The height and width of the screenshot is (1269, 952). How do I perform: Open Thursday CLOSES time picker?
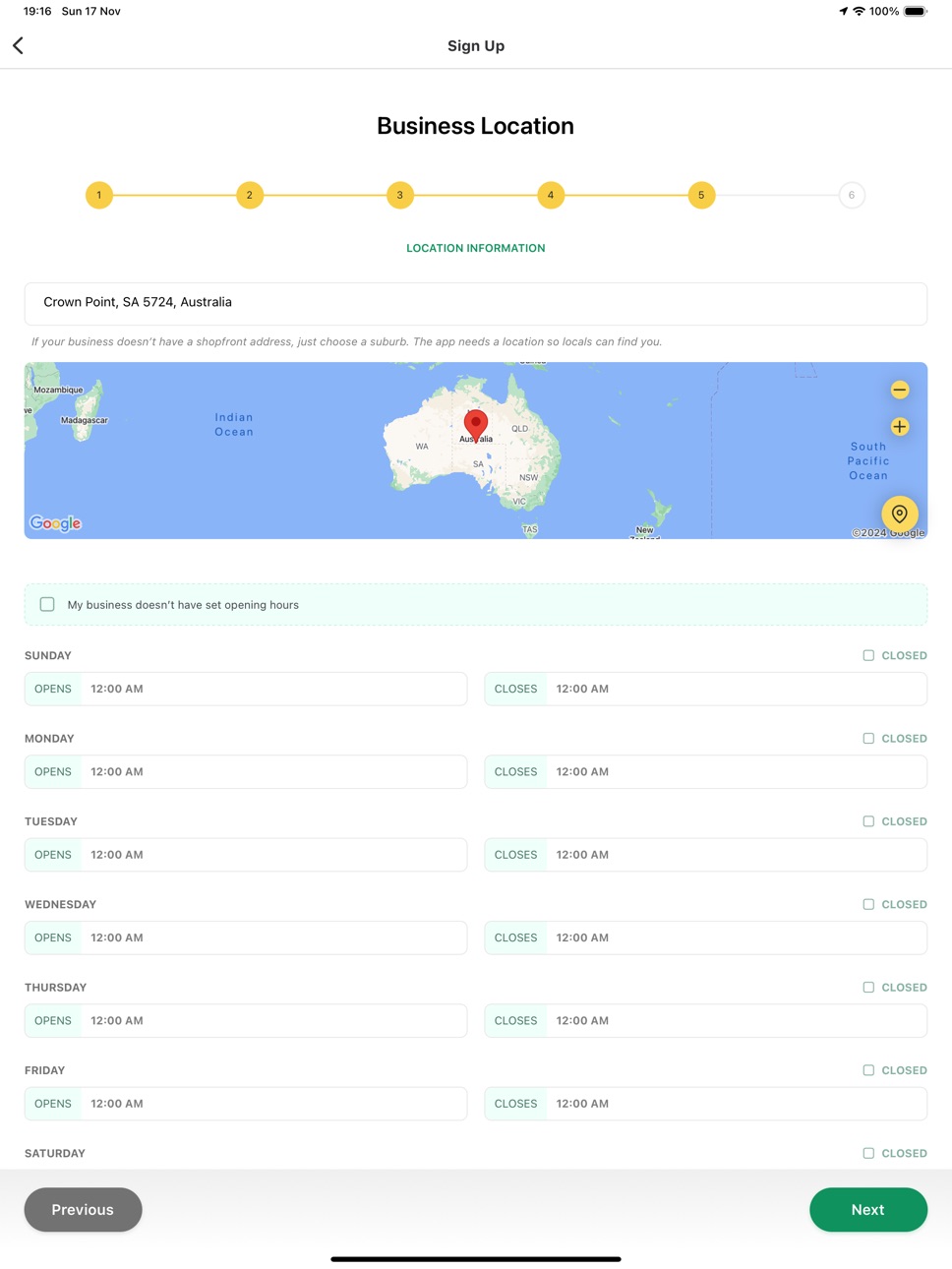(x=706, y=1020)
